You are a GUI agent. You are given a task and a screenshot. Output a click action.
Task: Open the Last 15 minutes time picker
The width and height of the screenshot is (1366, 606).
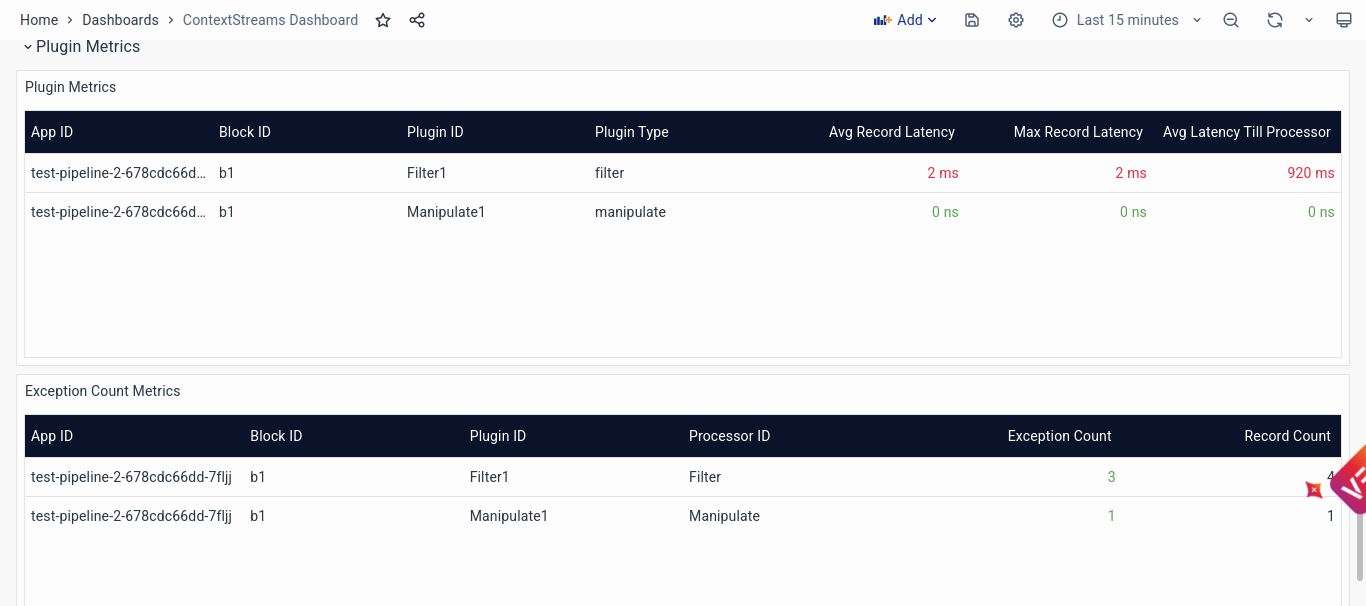[1126, 20]
